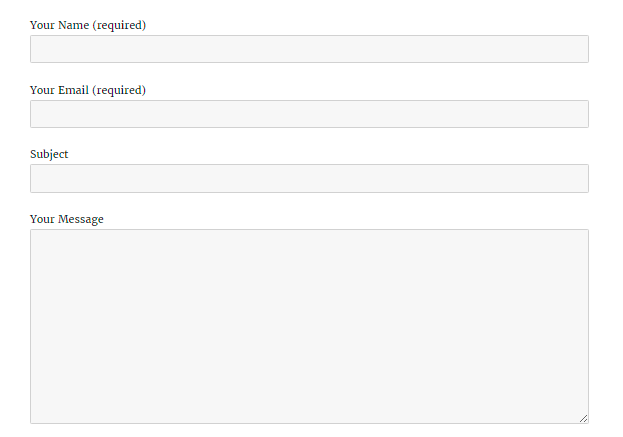Select the text area below Your Message
The image size is (623, 437).
pyautogui.click(x=309, y=326)
